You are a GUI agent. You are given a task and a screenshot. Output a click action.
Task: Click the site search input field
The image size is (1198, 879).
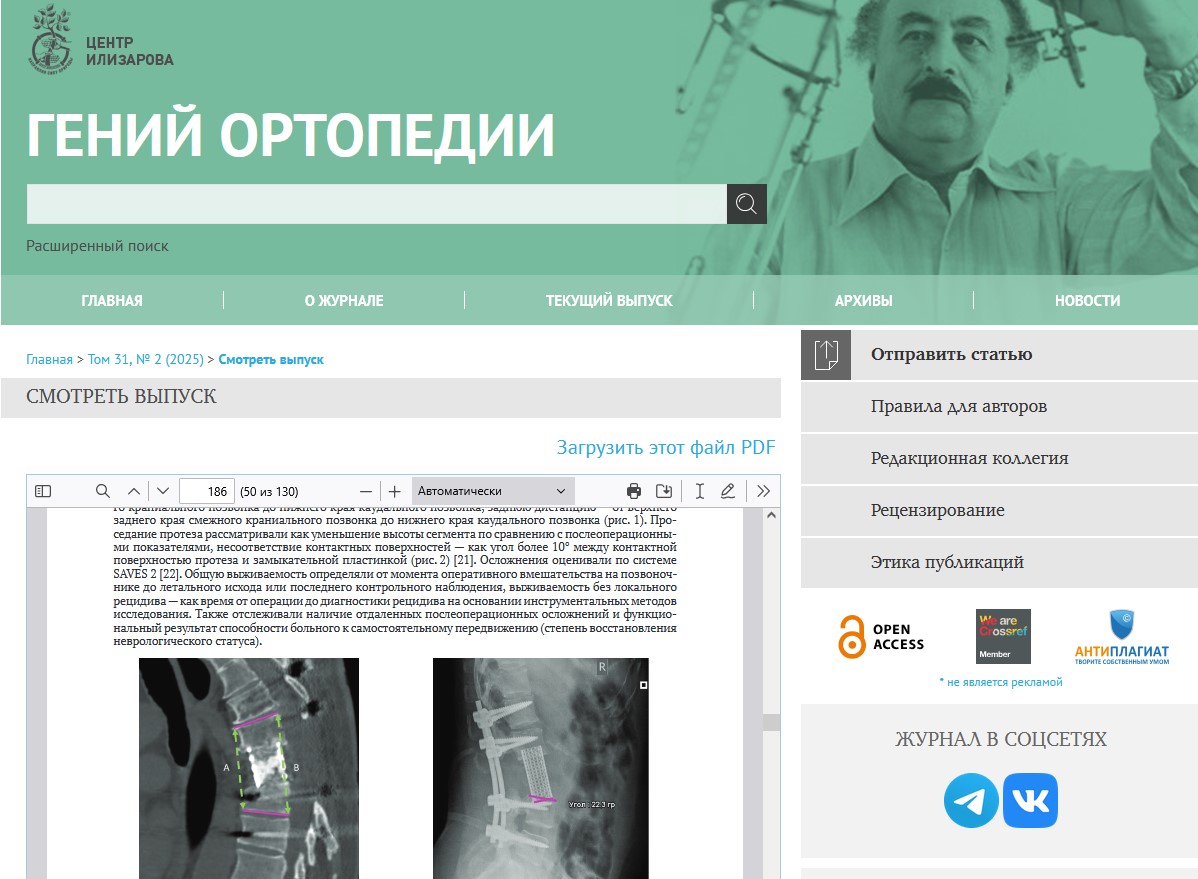click(377, 203)
